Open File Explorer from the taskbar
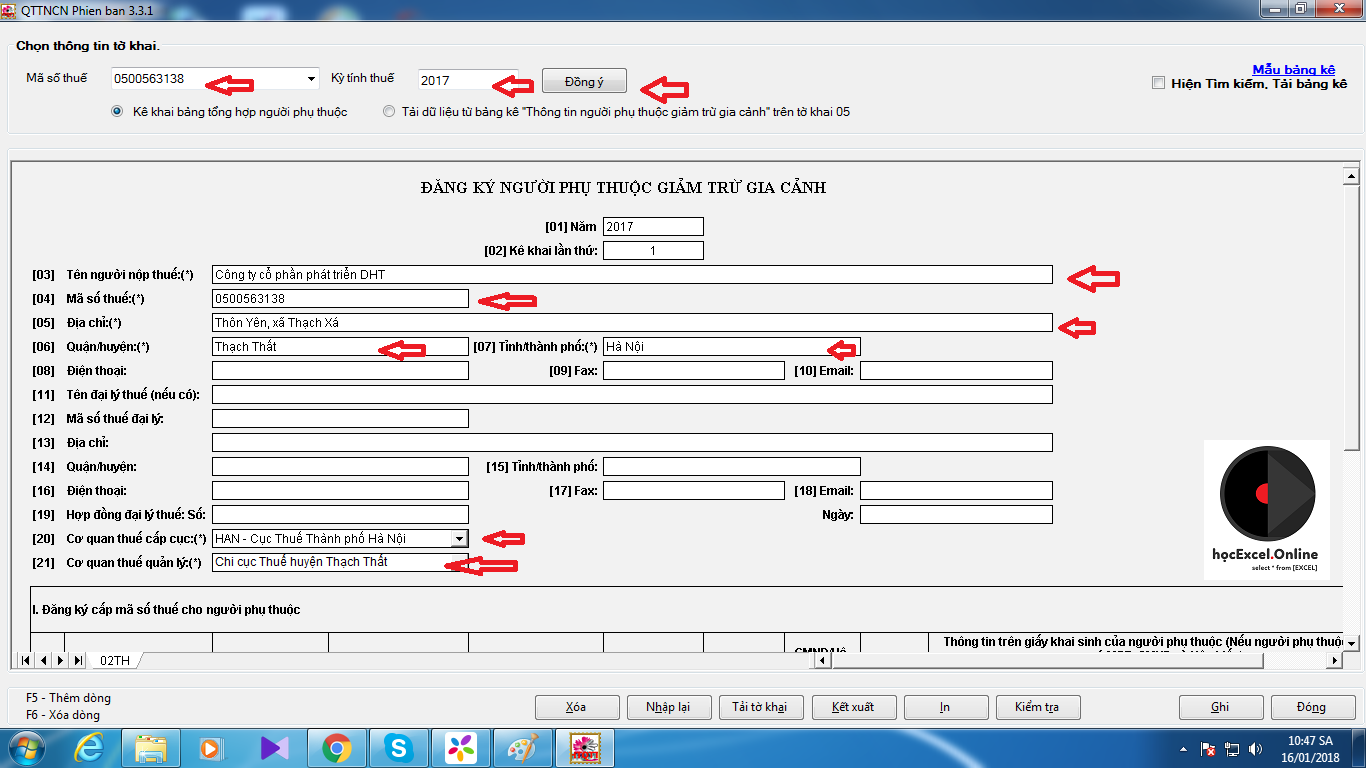Viewport: 1366px width, 768px height. pyautogui.click(x=150, y=747)
